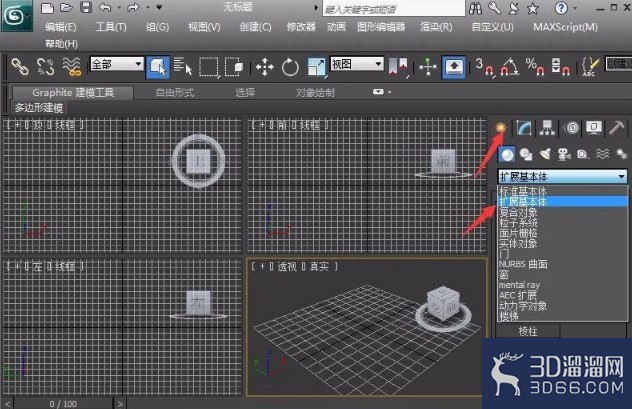Activate Select and Scale tool

[316, 67]
